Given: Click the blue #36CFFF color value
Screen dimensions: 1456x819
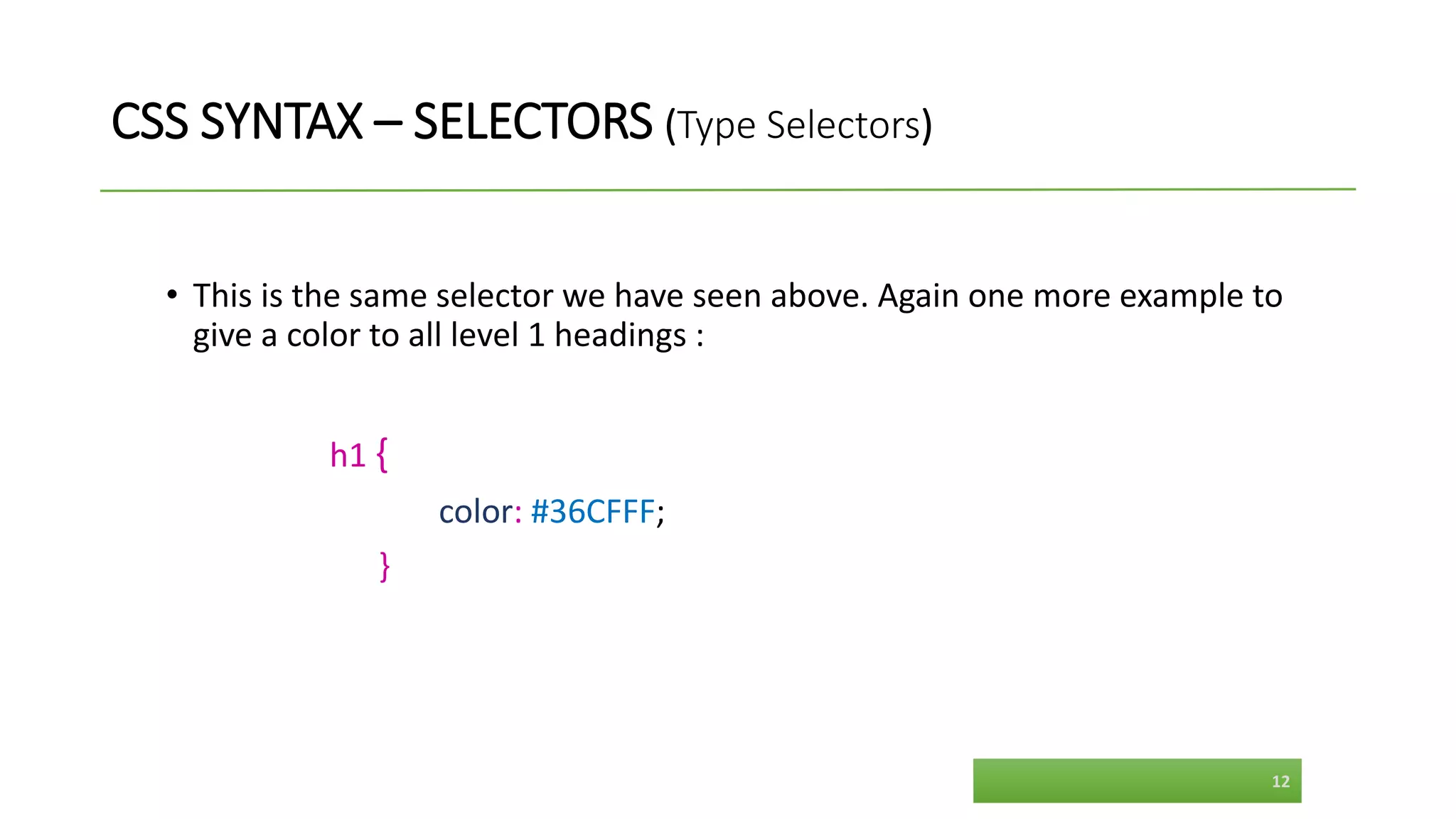Looking at the screenshot, I should click(592, 512).
